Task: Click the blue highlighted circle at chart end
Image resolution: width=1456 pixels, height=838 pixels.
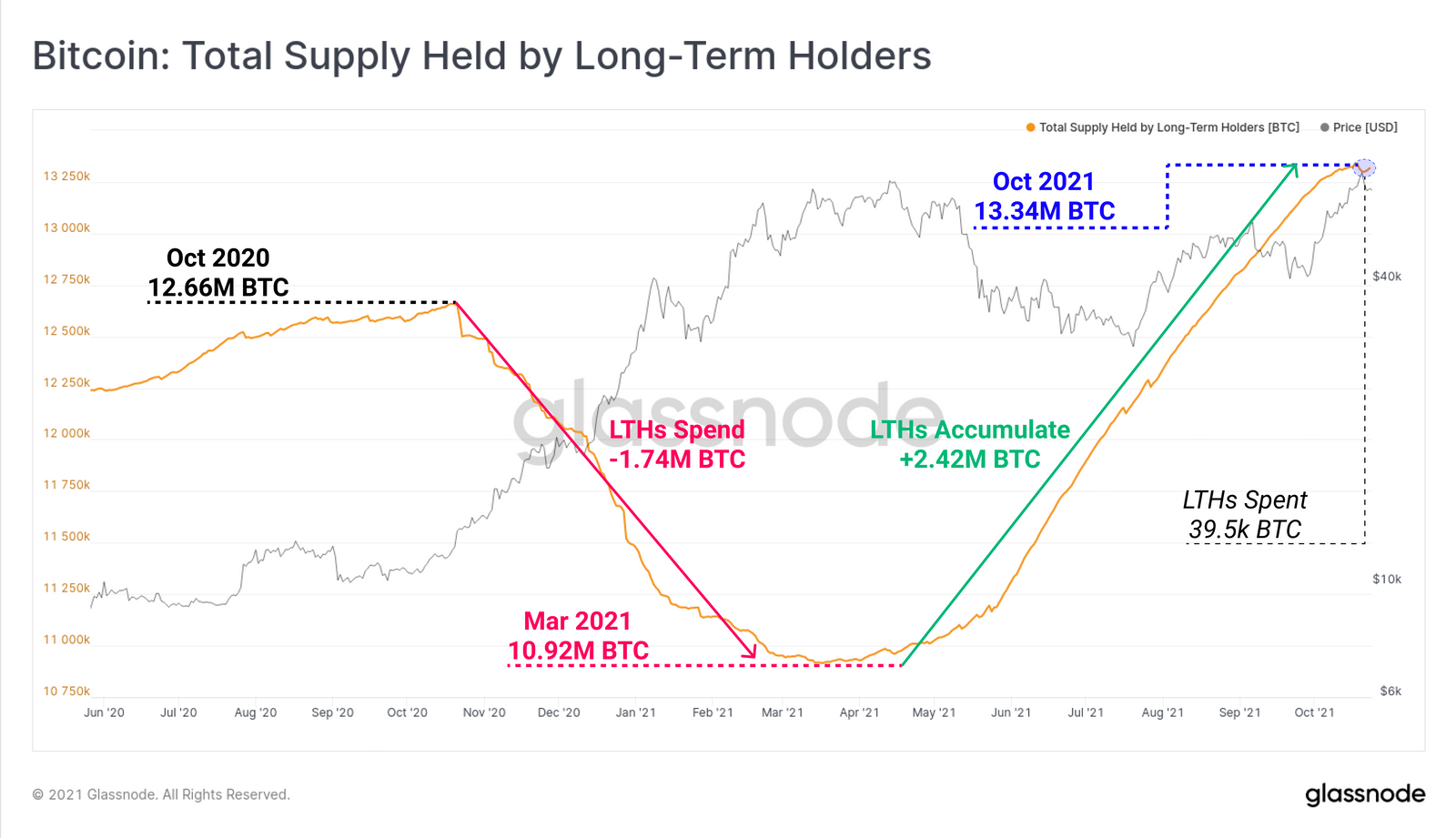Action: coord(1364,168)
